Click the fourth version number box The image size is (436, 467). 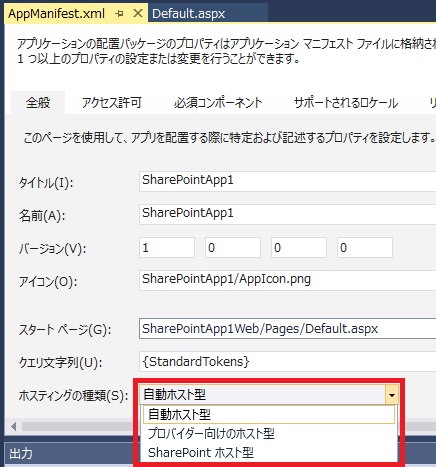(x=365, y=248)
